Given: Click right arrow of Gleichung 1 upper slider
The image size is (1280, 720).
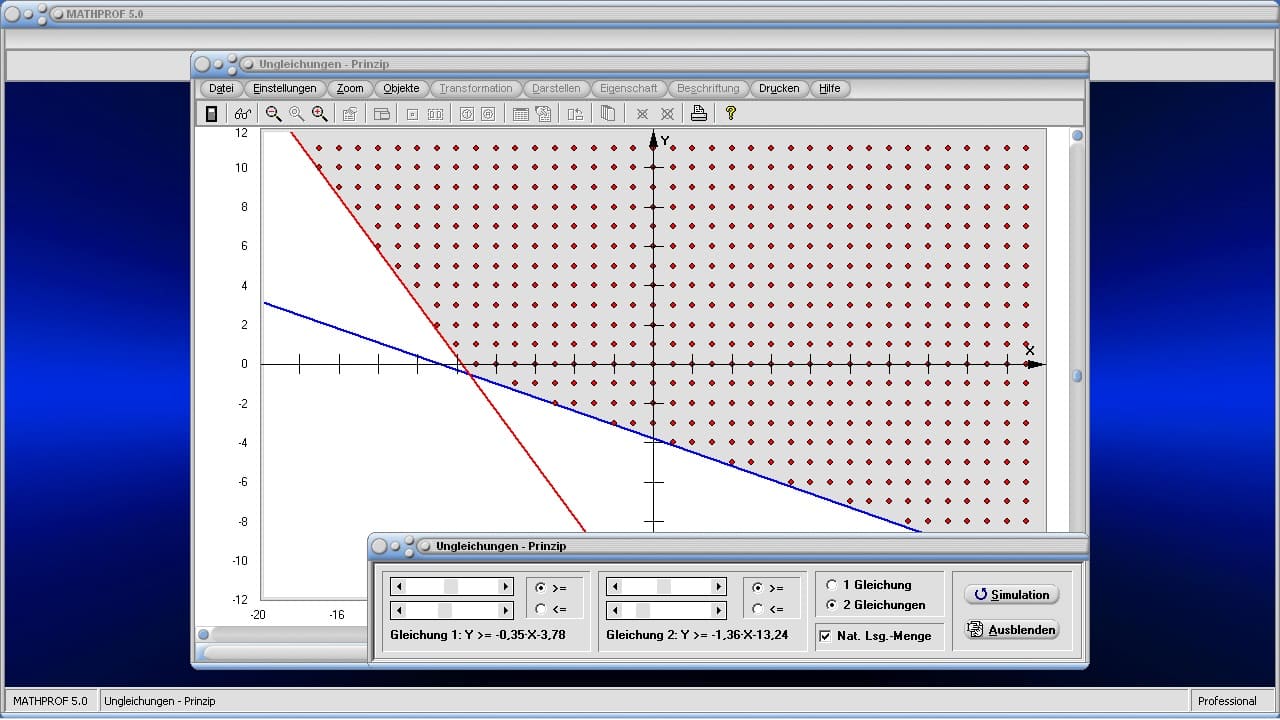Looking at the screenshot, I should pos(505,587).
